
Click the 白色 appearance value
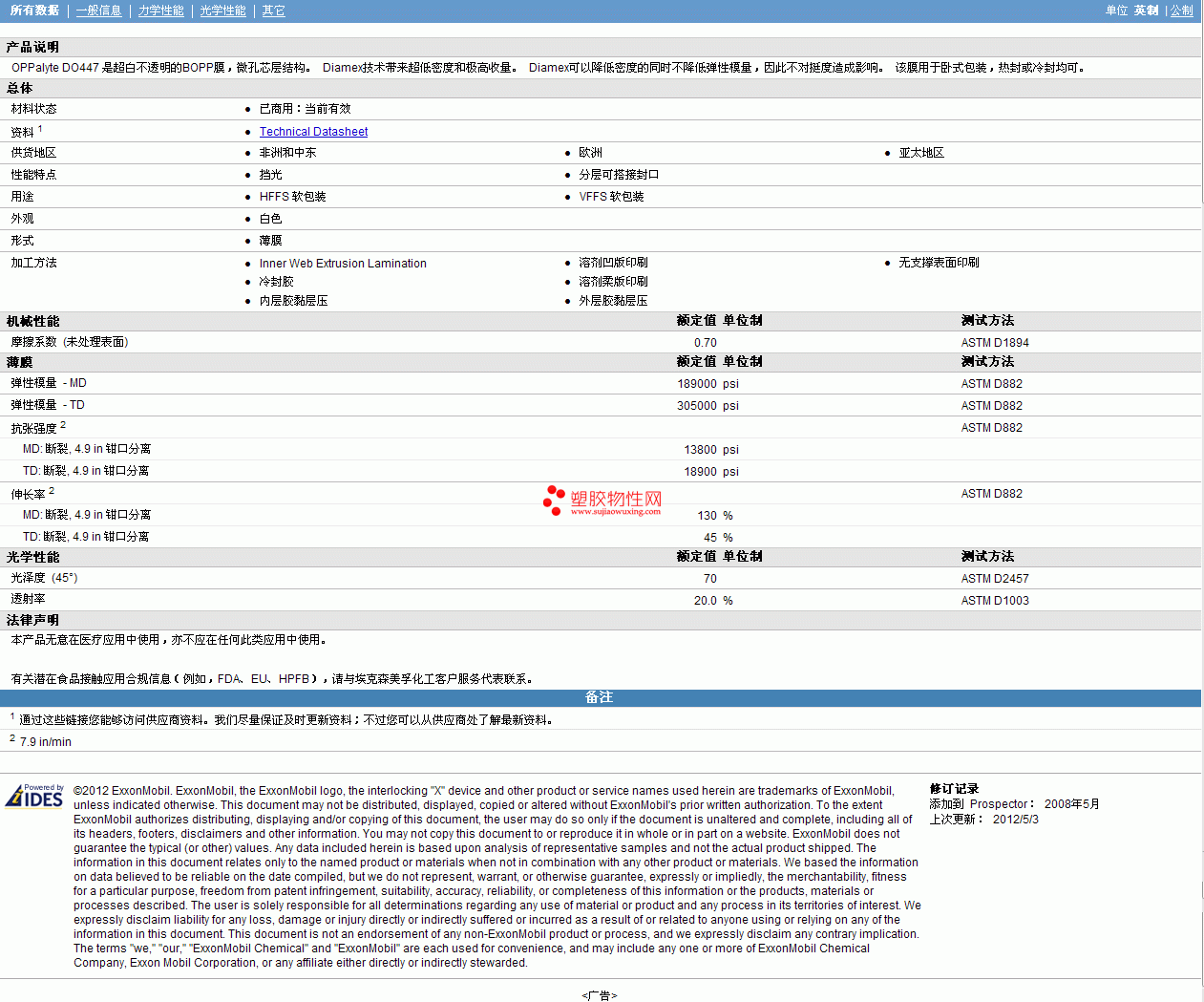[271, 219]
